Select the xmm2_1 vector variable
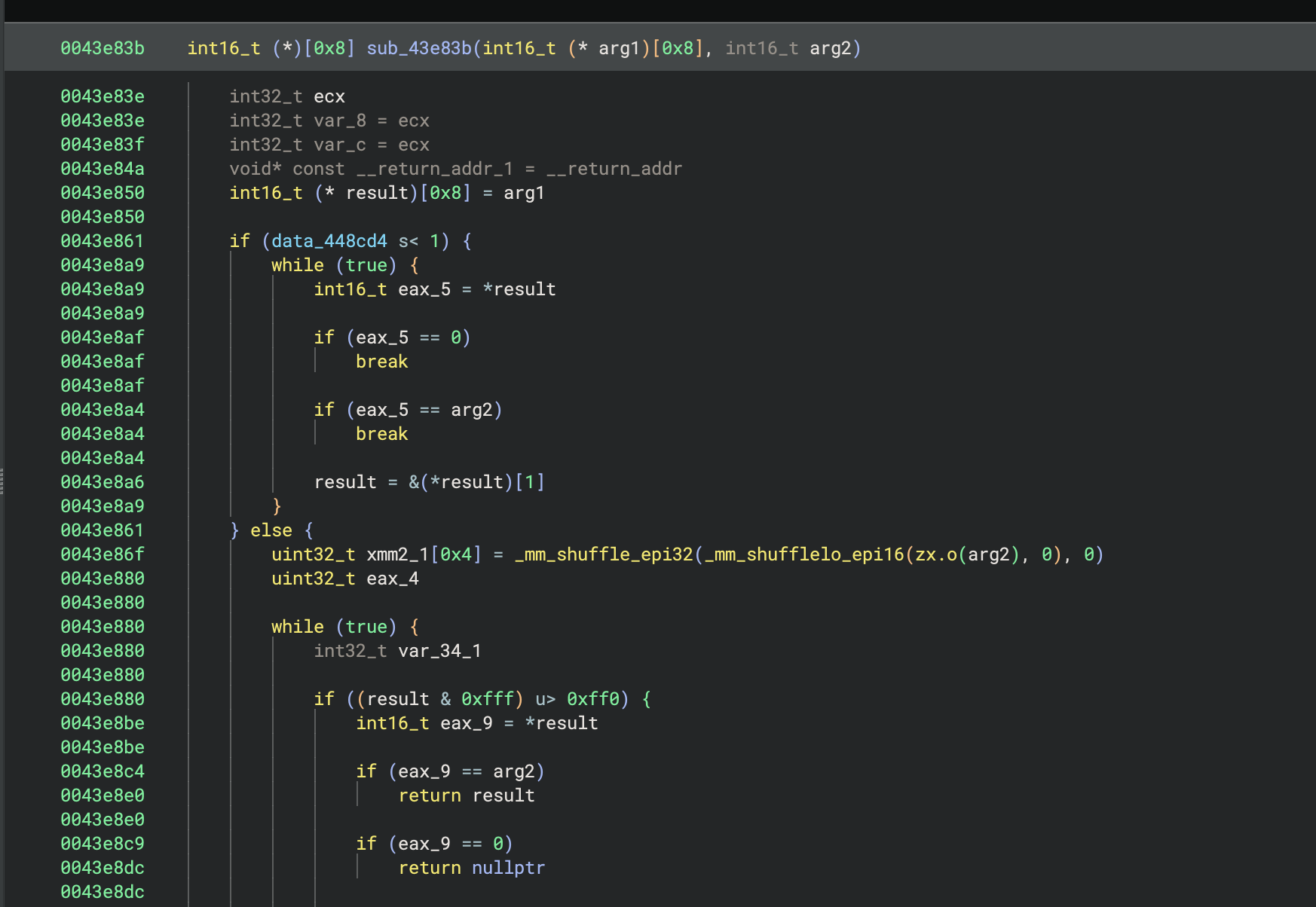 pos(397,554)
